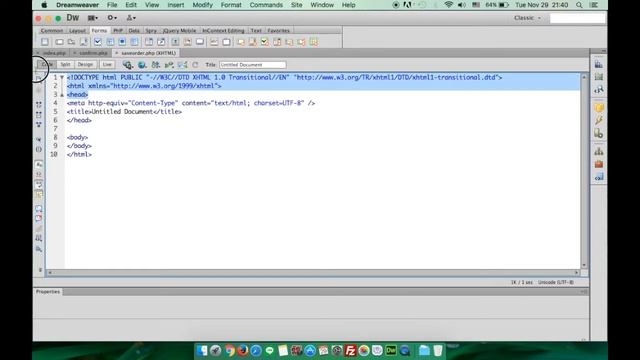Click the horizontal scrollbar under code editor
This screenshot has width=640, height=360.
[313, 272]
